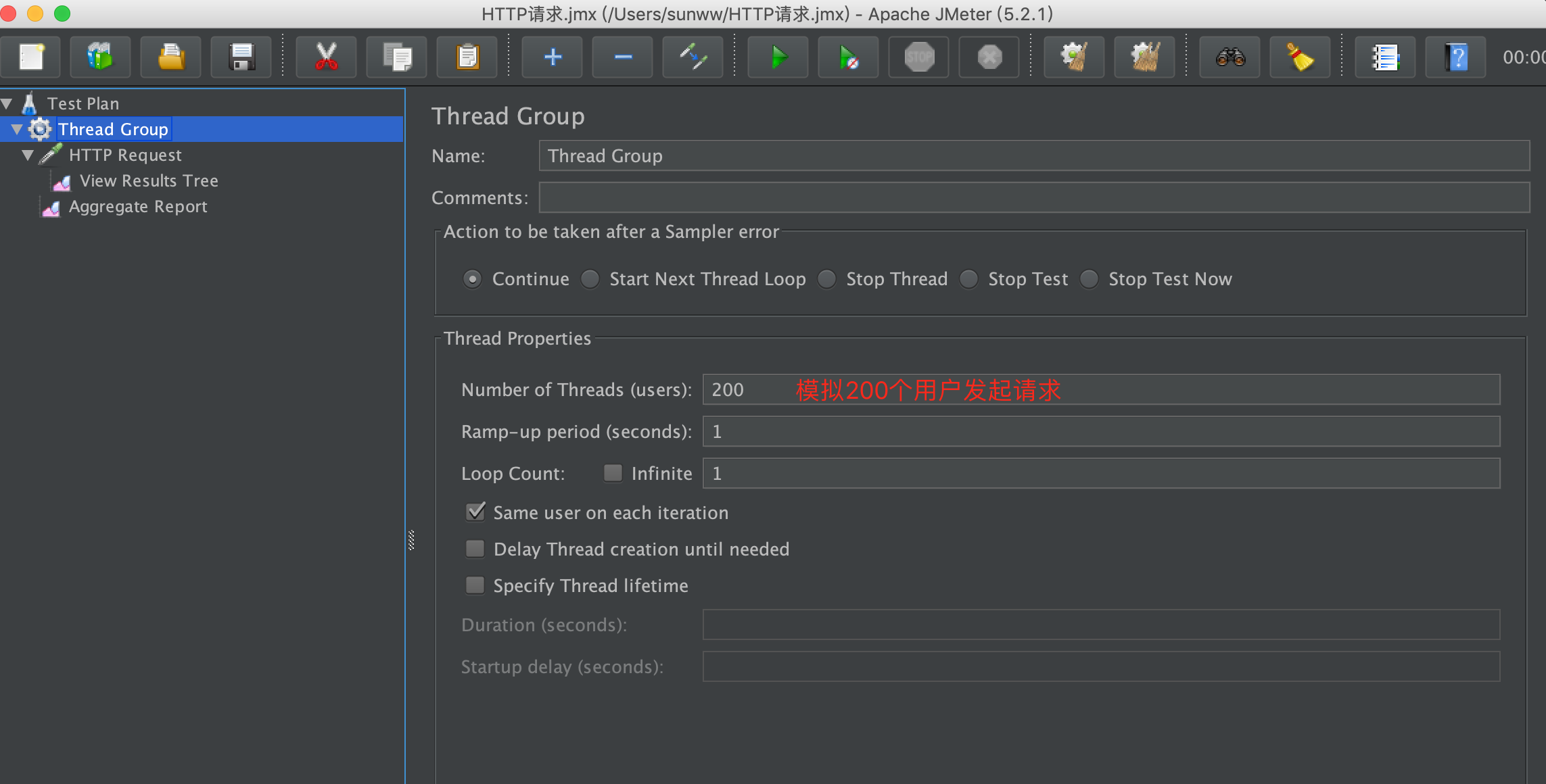Click the binoculars Search icon
Viewport: 1546px width, 784px height.
(1229, 57)
